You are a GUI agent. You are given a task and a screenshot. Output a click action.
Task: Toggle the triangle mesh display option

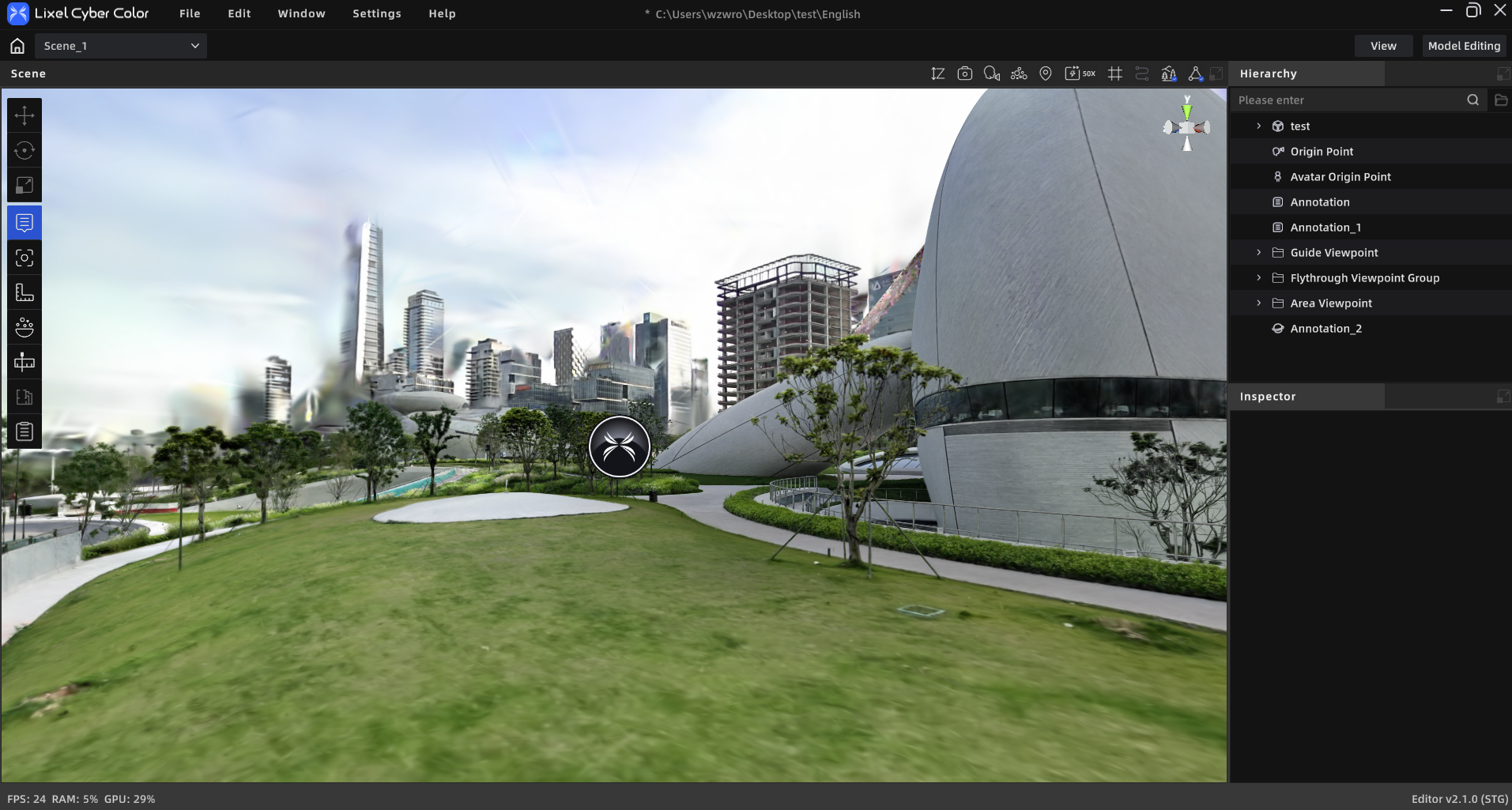1195,73
